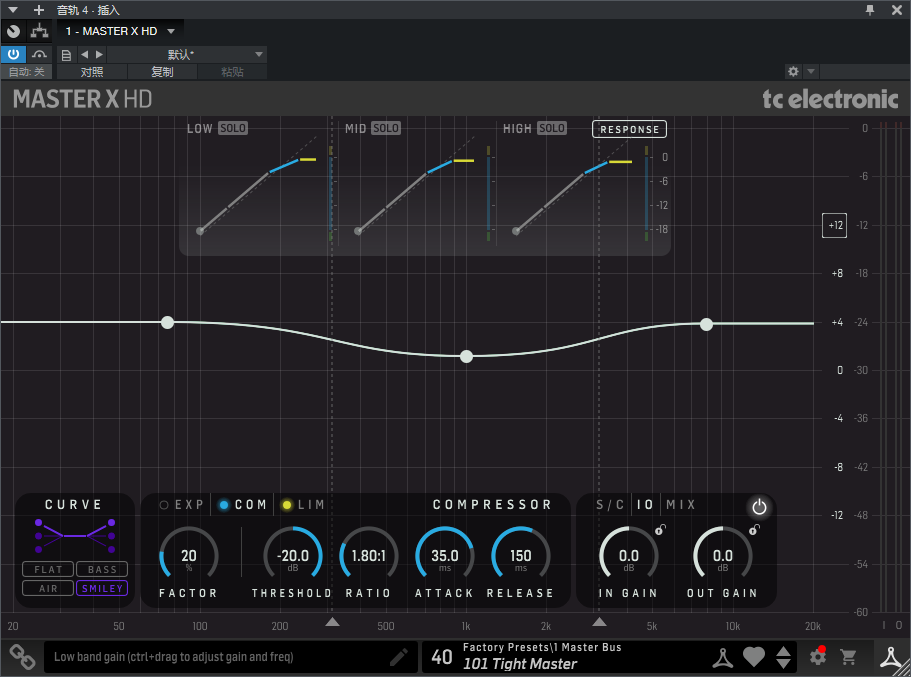This screenshot has height=677, width=911.
Task: Select the SMILEY curve preset
Action: 102,588
